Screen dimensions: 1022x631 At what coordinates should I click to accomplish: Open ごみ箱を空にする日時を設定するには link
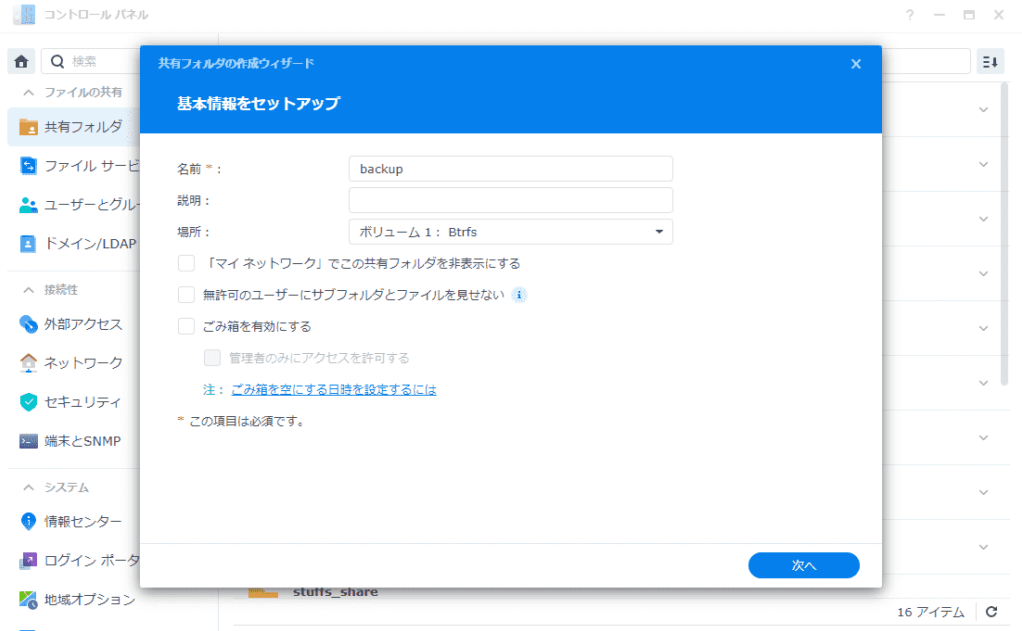pos(333,390)
